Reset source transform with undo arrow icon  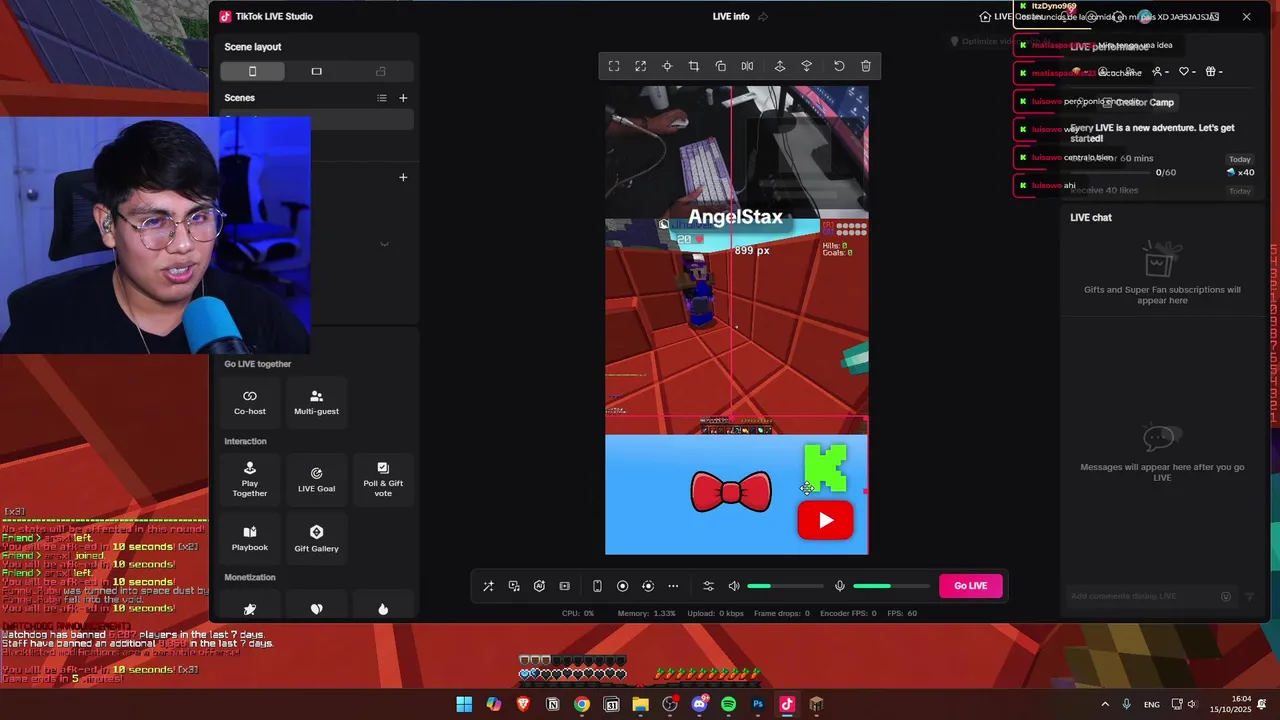[x=839, y=66]
